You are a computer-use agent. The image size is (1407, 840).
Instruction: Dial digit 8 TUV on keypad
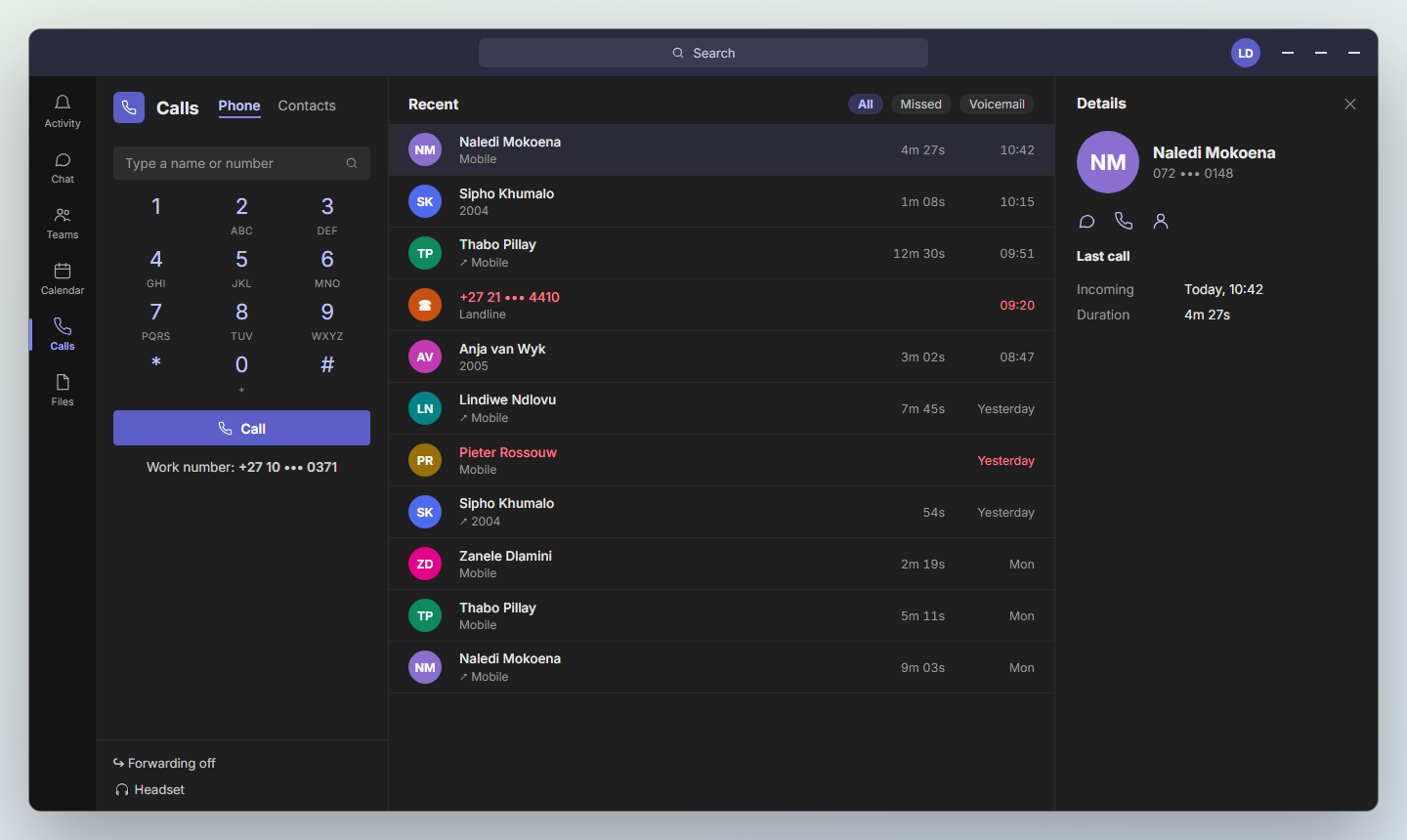point(241,320)
